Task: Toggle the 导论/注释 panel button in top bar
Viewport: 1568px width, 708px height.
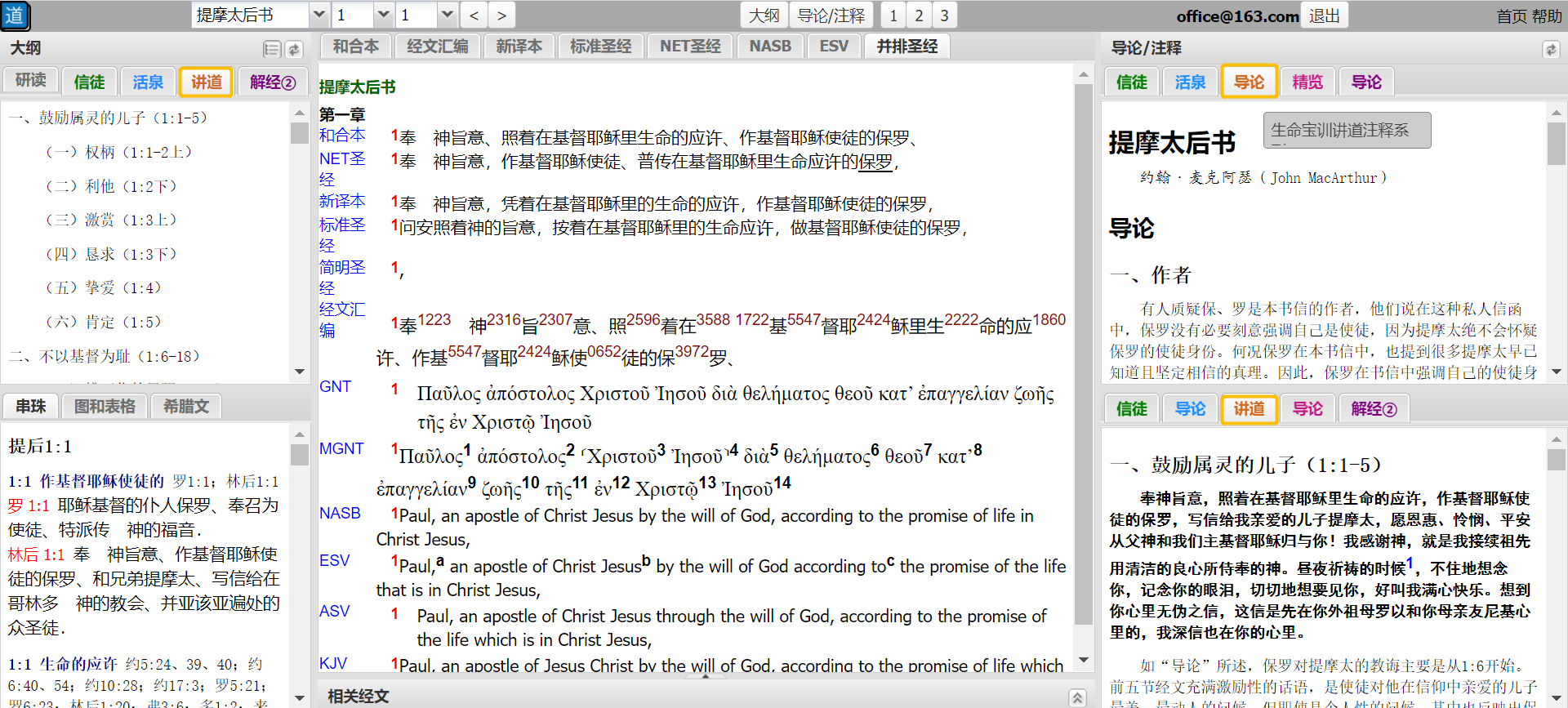Action: click(x=831, y=16)
